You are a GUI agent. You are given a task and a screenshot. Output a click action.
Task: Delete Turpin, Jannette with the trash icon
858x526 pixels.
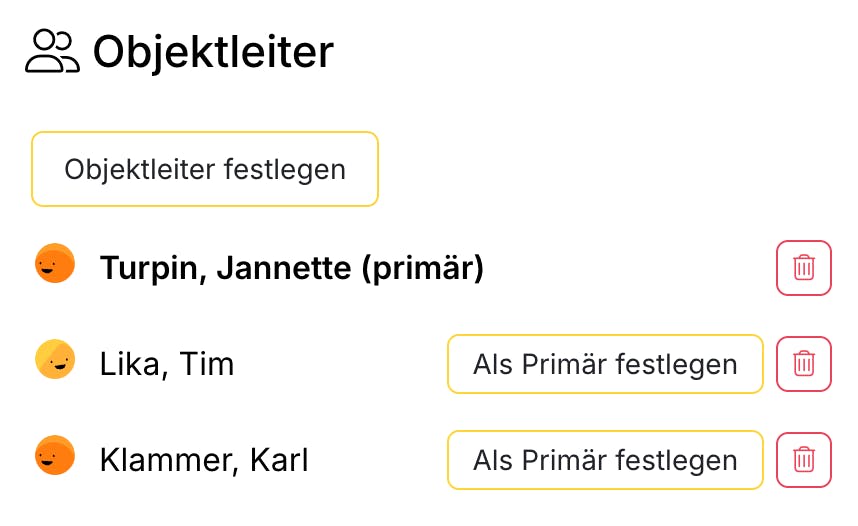(x=803, y=268)
